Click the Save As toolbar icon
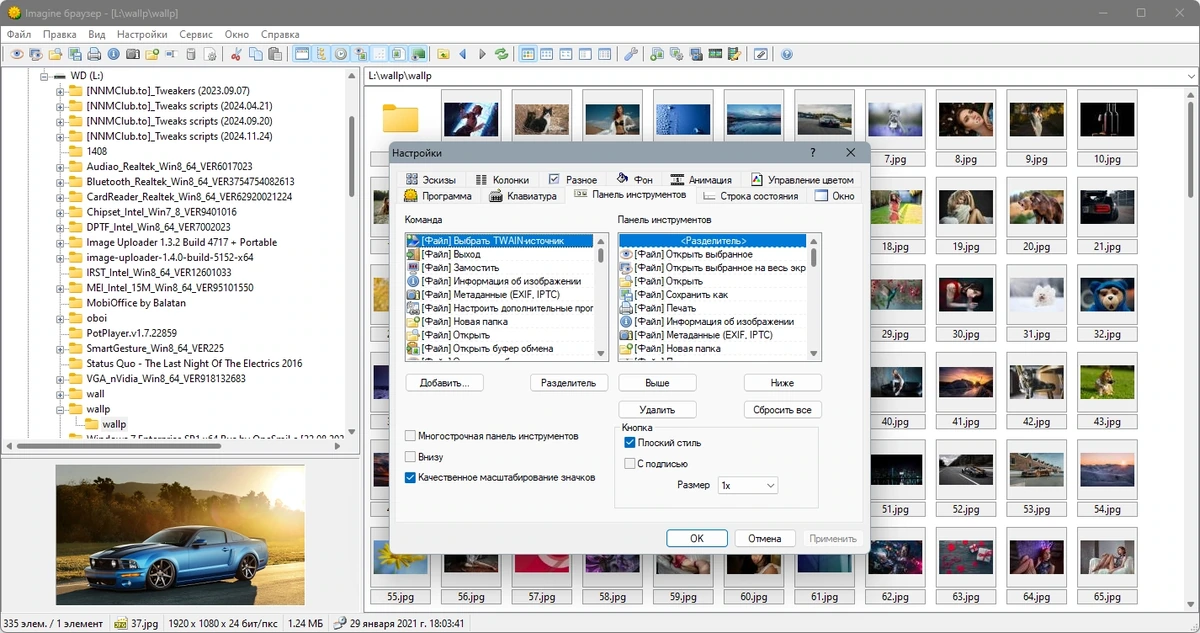This screenshot has height=633, width=1200. (x=75, y=54)
